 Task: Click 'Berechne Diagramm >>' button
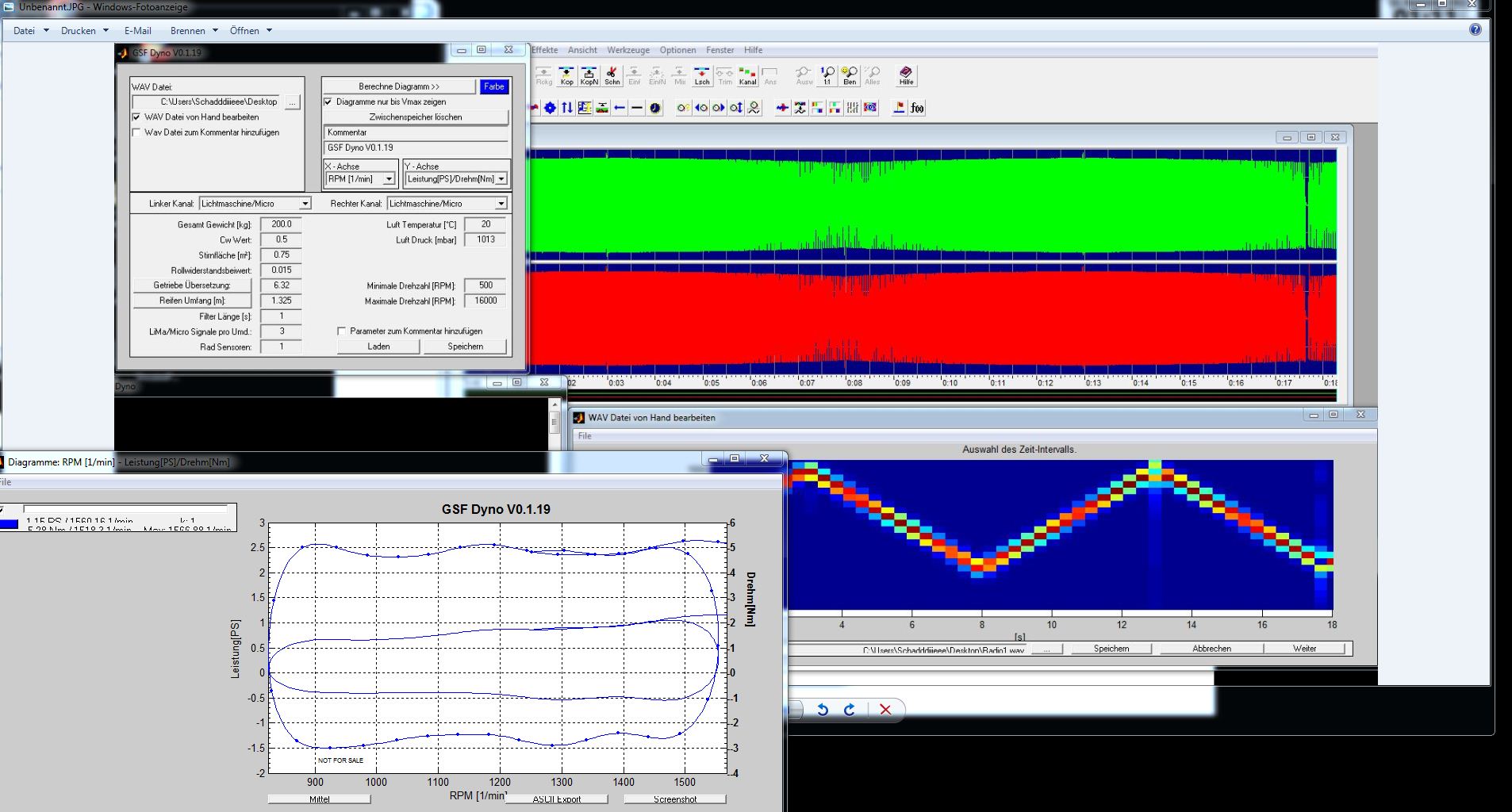pos(399,86)
